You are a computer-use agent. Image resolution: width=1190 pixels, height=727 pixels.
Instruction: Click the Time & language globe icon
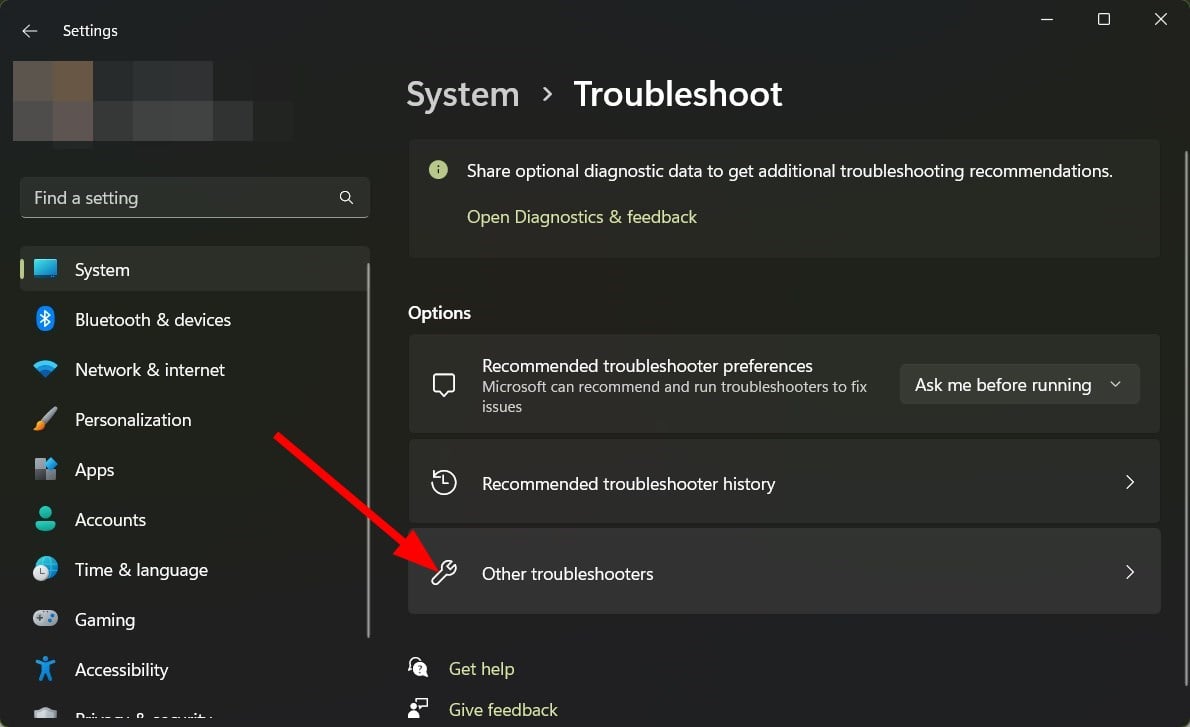click(46, 570)
